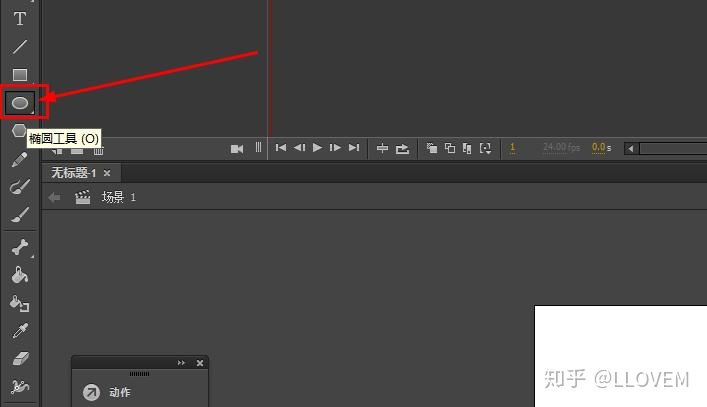Select the Rectangle tool

pos(20,74)
